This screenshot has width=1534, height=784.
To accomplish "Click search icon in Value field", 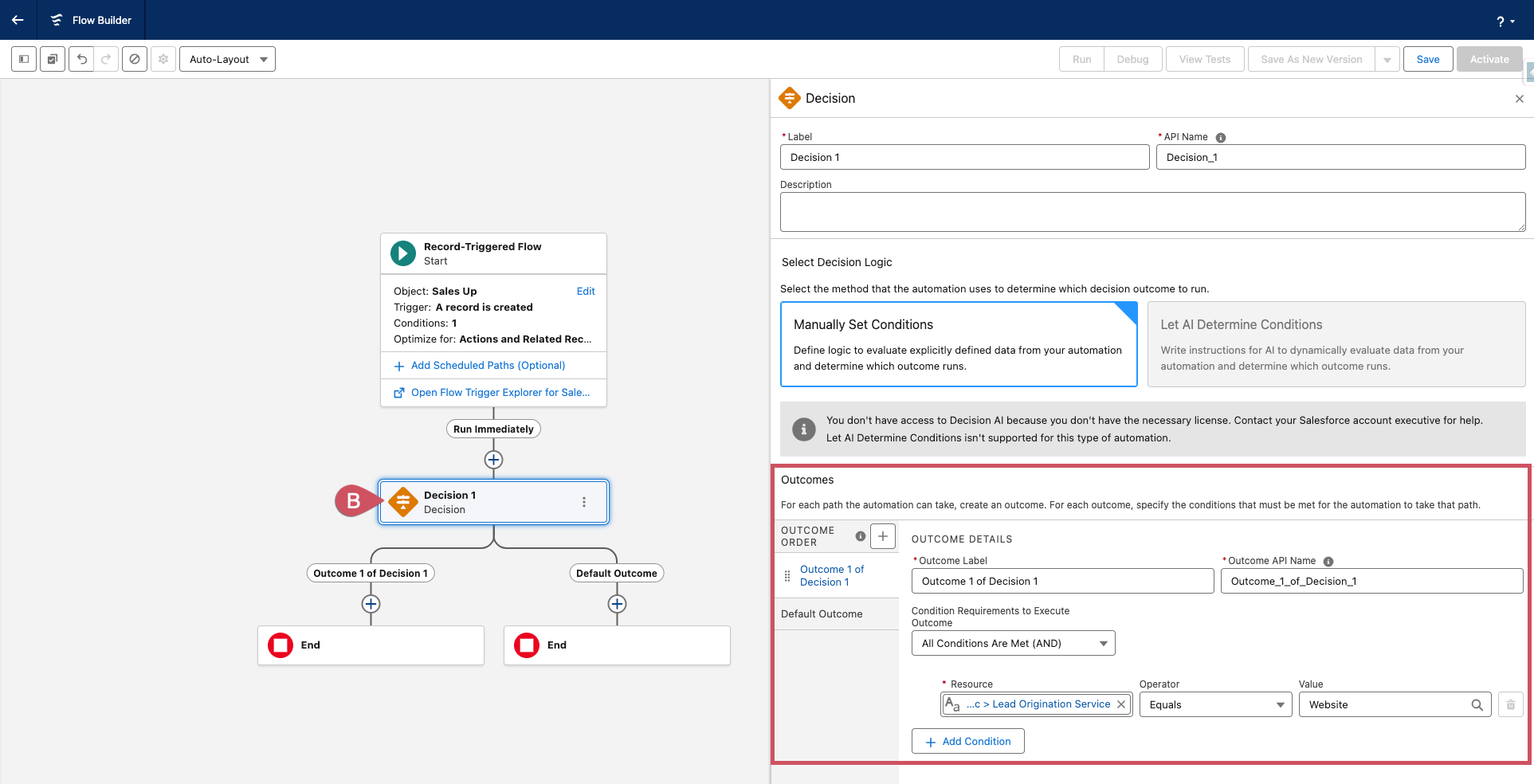I will (1477, 705).
